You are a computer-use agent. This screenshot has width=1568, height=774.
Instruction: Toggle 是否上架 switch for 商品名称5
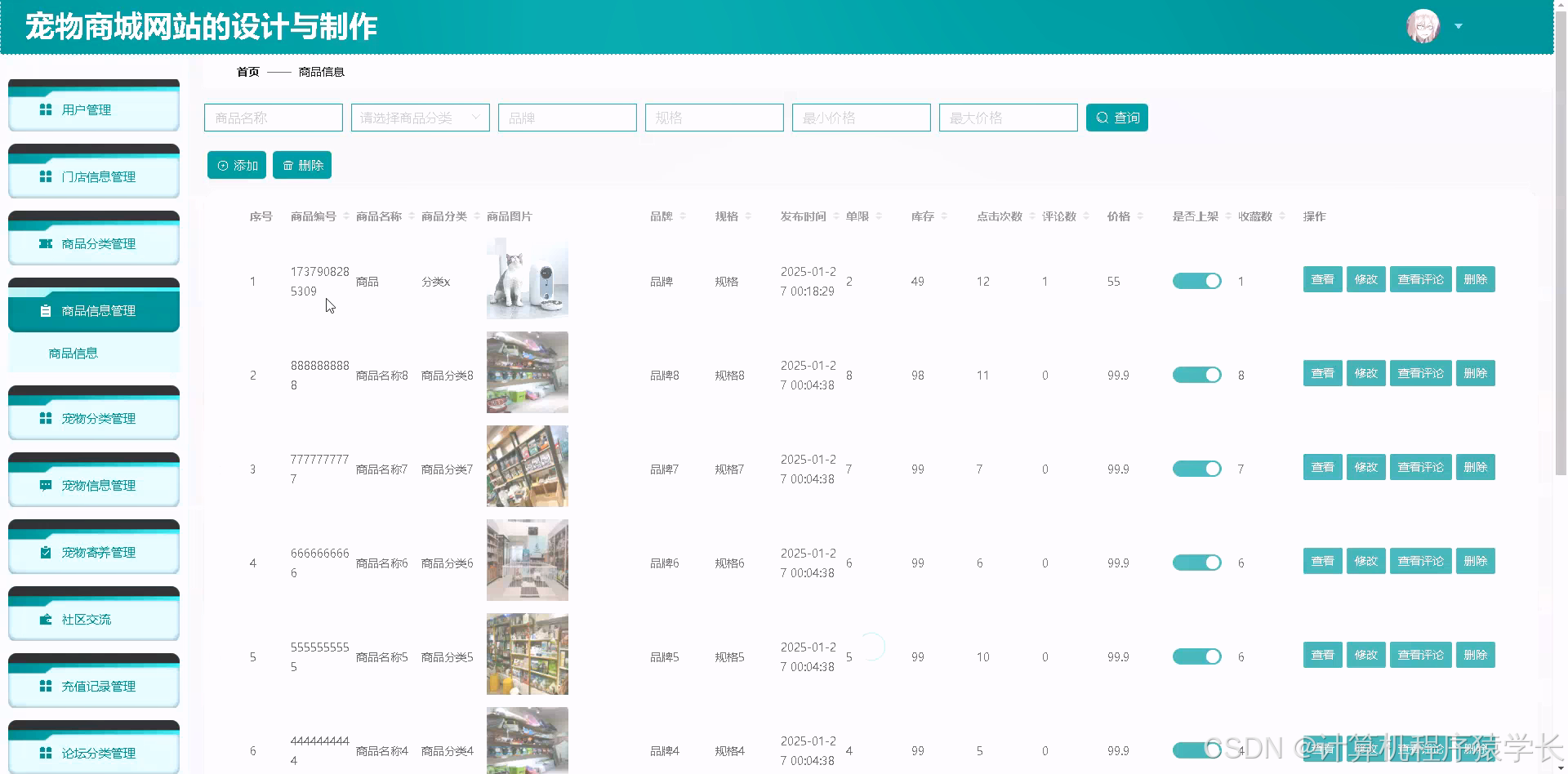coord(1197,656)
